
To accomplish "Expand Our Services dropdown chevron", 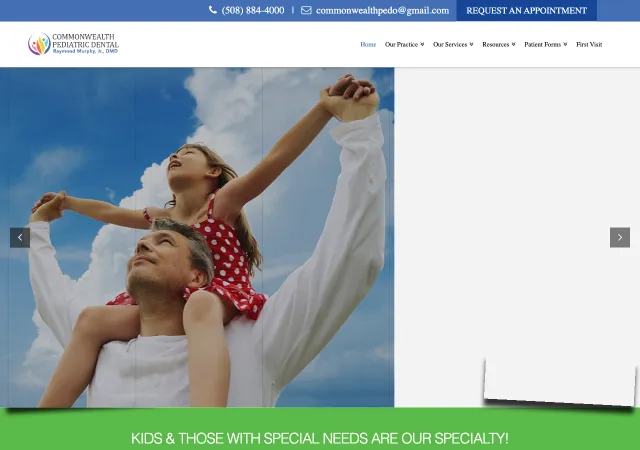I will 471,45.
